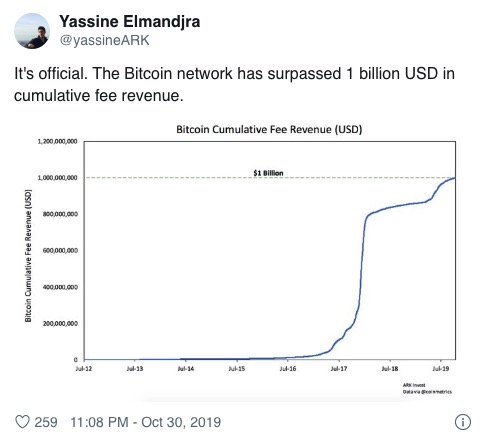Click the Jul-17 x-axis marker
The height and width of the screenshot is (436, 486).
click(x=339, y=369)
